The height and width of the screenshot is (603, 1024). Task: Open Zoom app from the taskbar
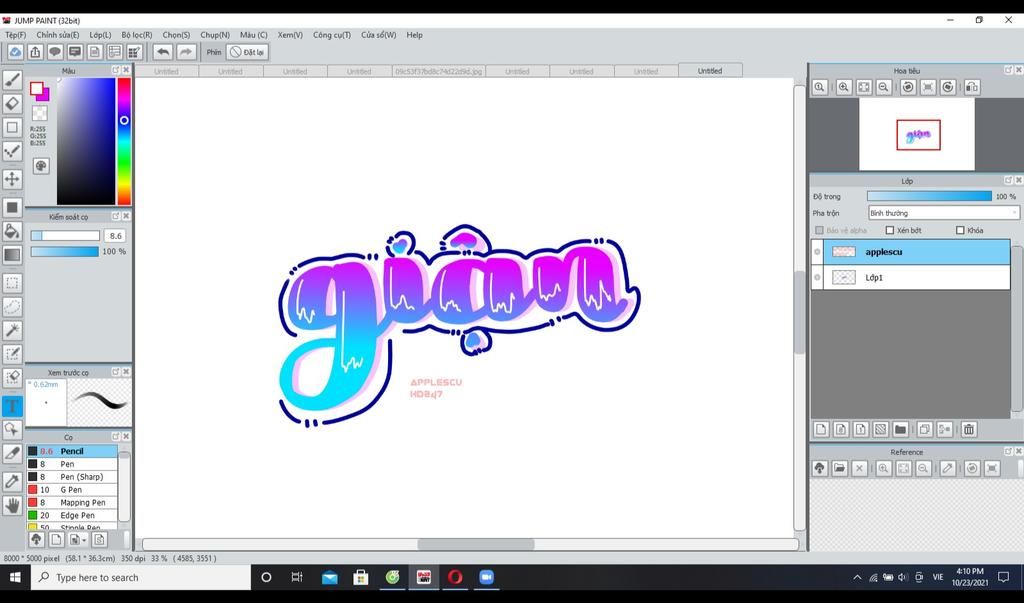click(486, 577)
